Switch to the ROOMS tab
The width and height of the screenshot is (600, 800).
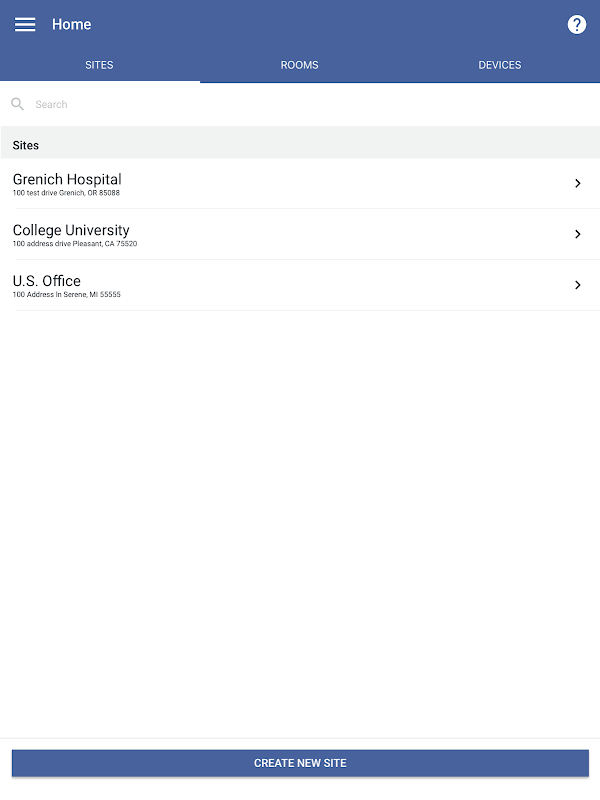[x=299, y=65]
